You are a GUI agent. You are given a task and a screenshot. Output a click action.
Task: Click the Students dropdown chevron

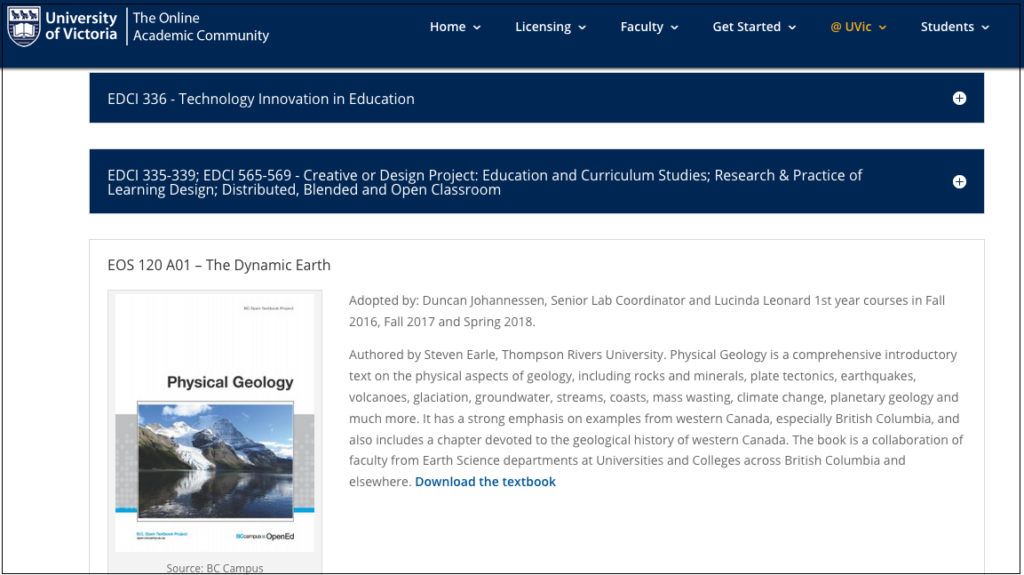985,27
